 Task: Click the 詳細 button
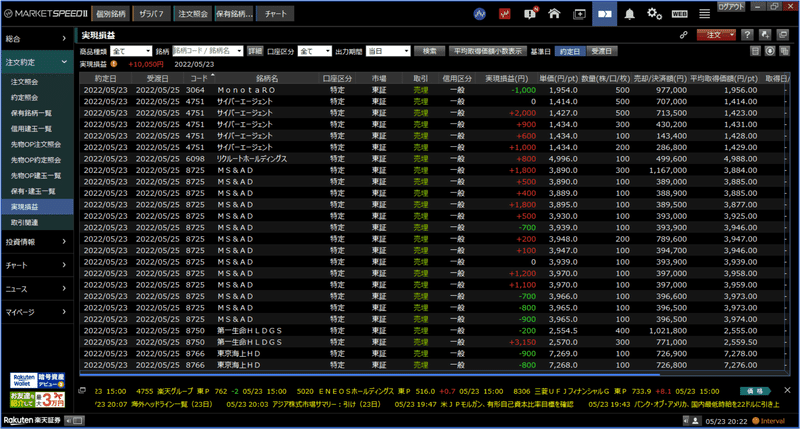(255, 51)
